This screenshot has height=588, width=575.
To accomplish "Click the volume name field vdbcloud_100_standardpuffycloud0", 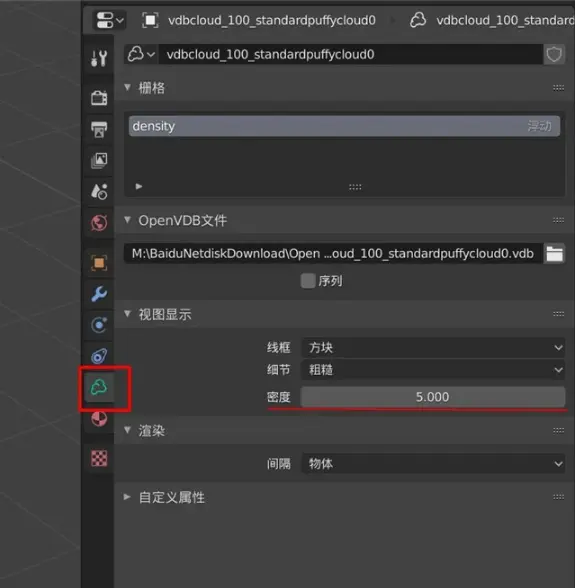I will click(x=351, y=54).
